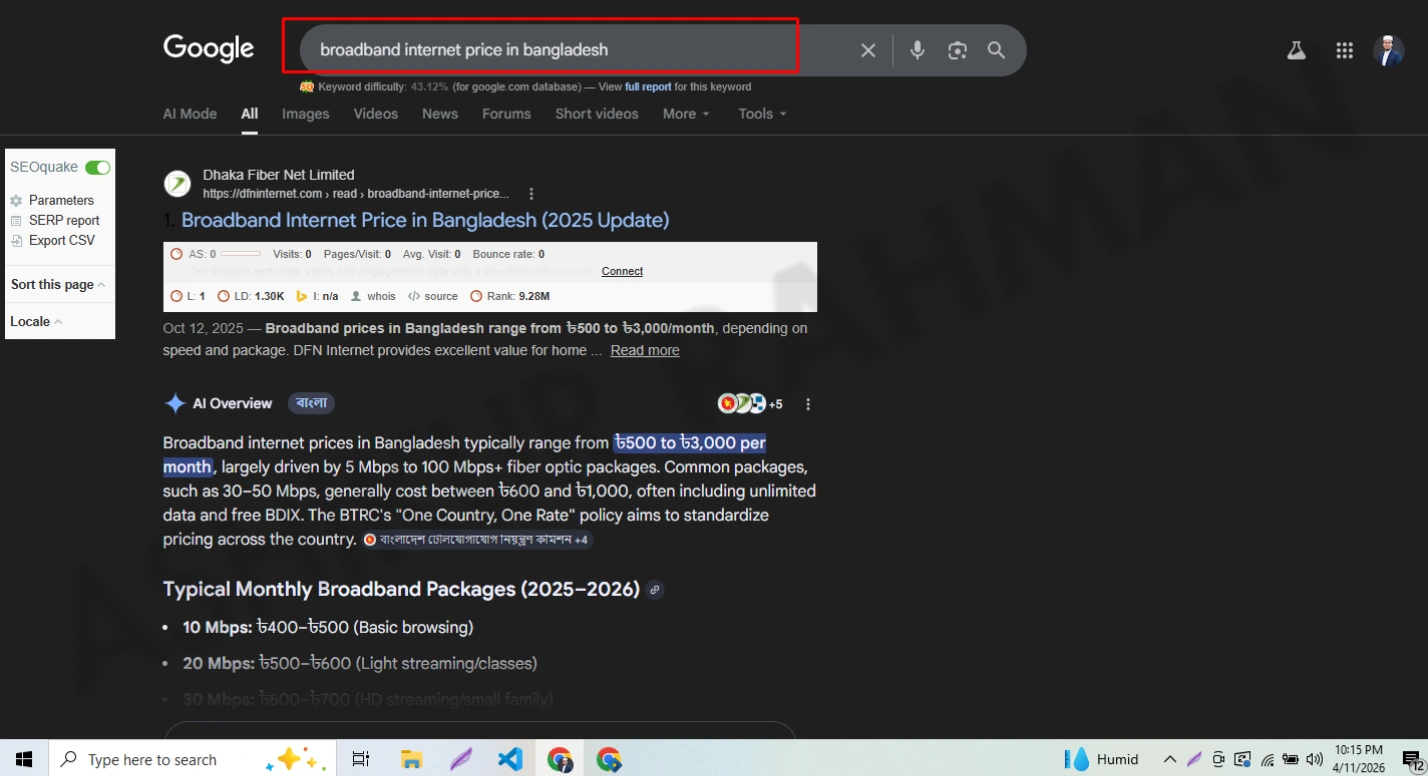Launch Visual Studio Code from taskbar
Screen dimensions: 1428x776
(510, 759)
